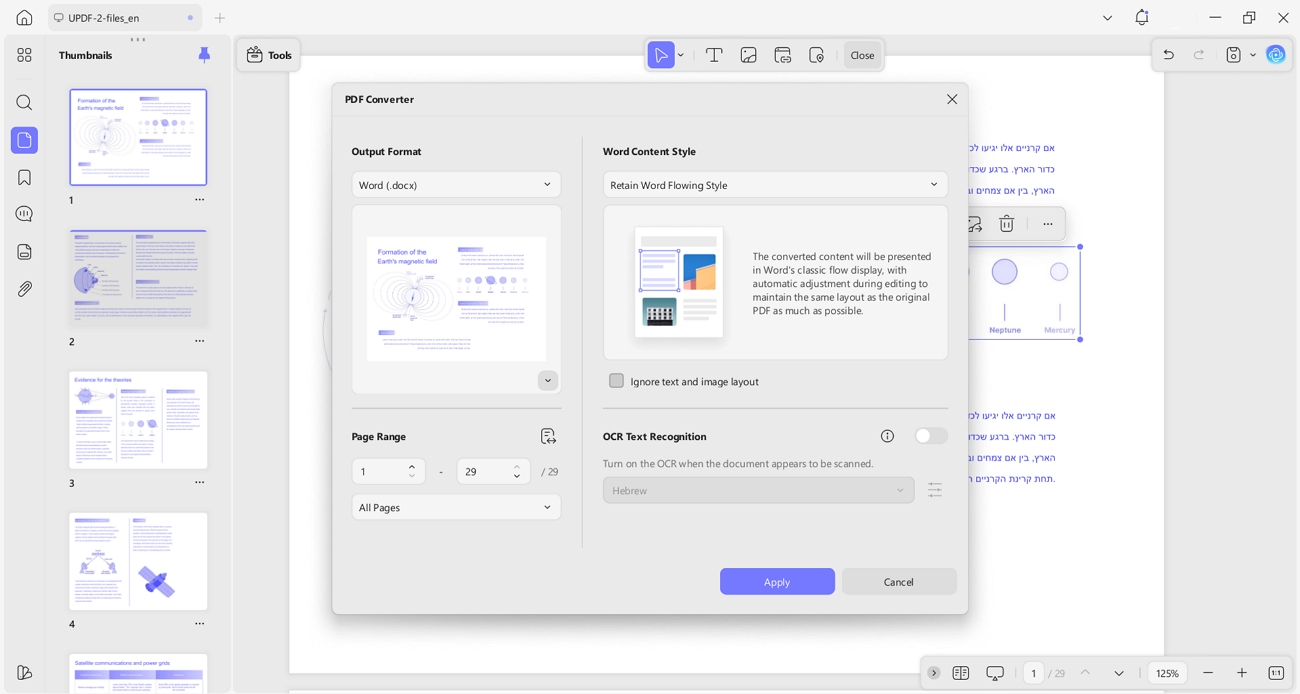The image size is (1300, 694).
Task: Open the notifications bell
Action: pos(1141,17)
